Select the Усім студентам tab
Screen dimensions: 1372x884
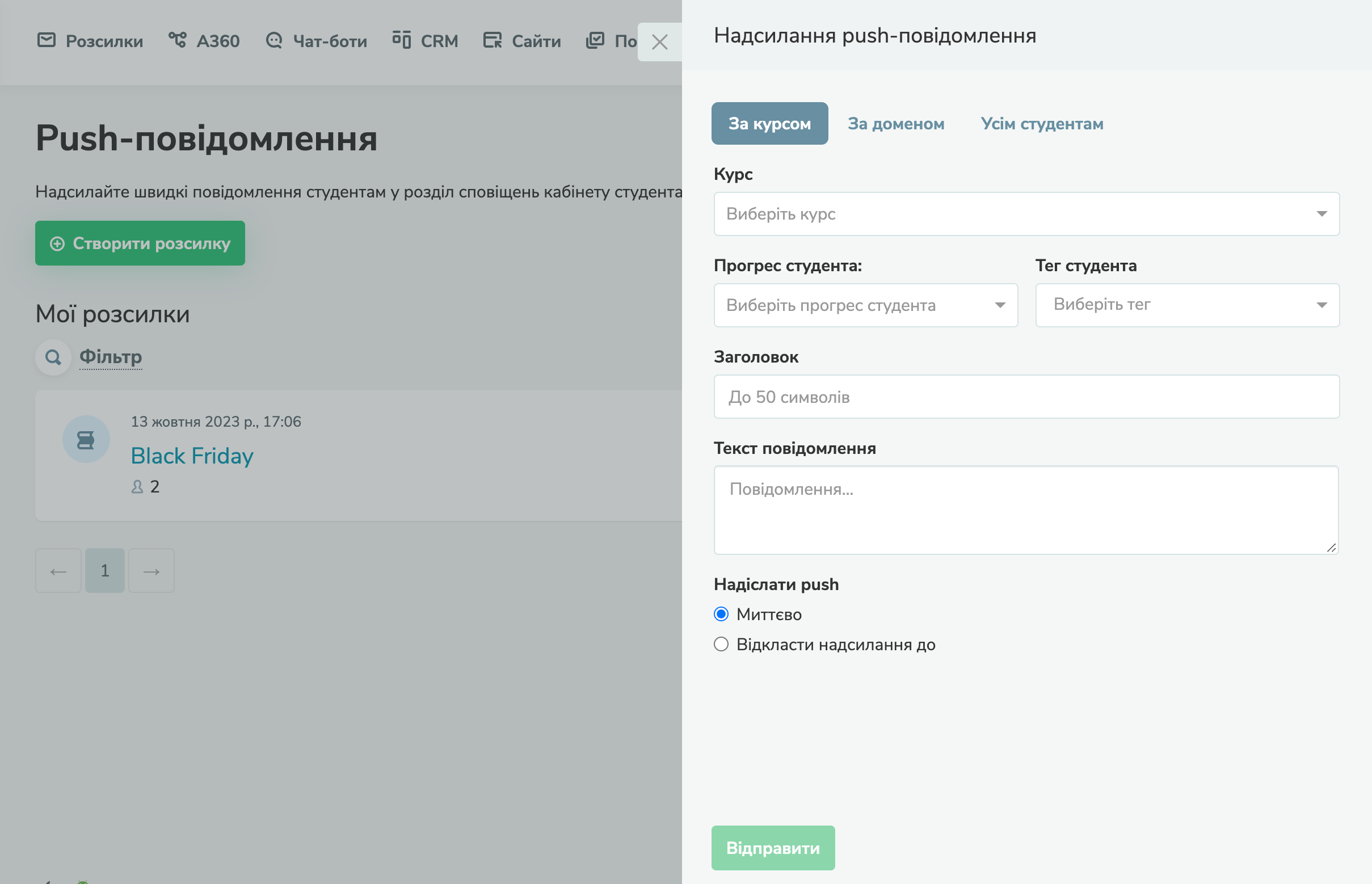[1041, 124]
